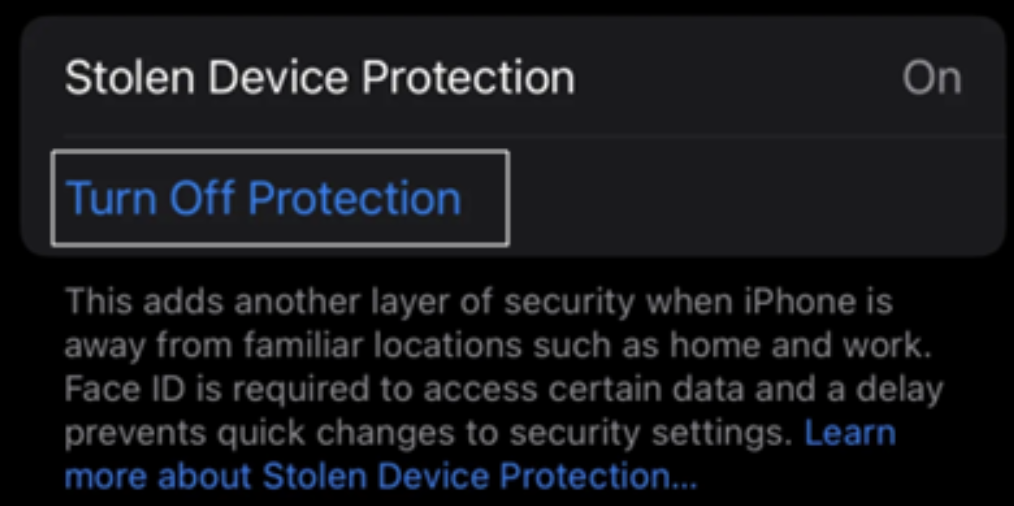Disable Stolen Device Protection via blue text
This screenshot has width=1014, height=506.
click(x=263, y=197)
